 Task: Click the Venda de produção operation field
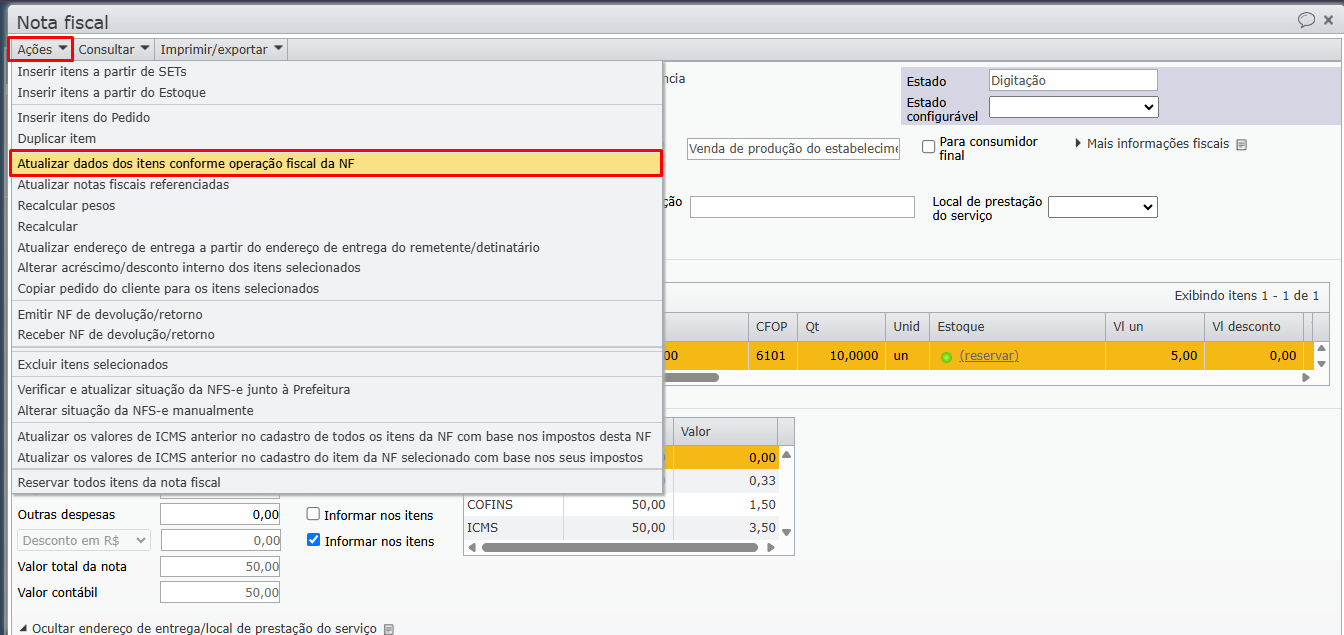793,149
